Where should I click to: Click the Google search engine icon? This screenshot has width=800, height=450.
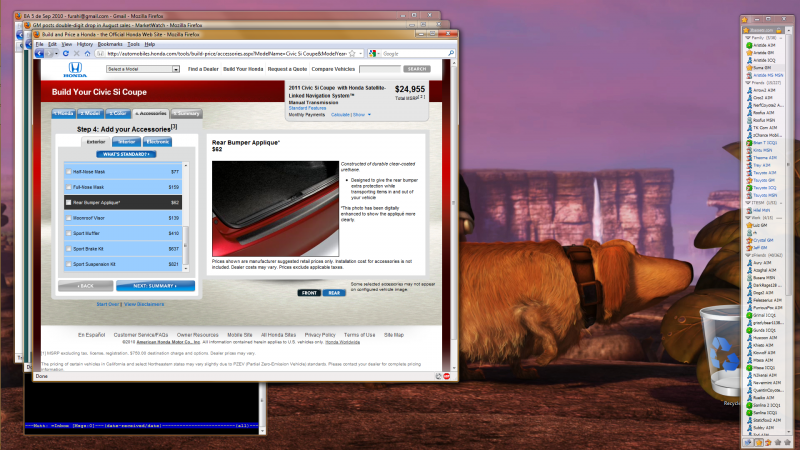[x=373, y=53]
